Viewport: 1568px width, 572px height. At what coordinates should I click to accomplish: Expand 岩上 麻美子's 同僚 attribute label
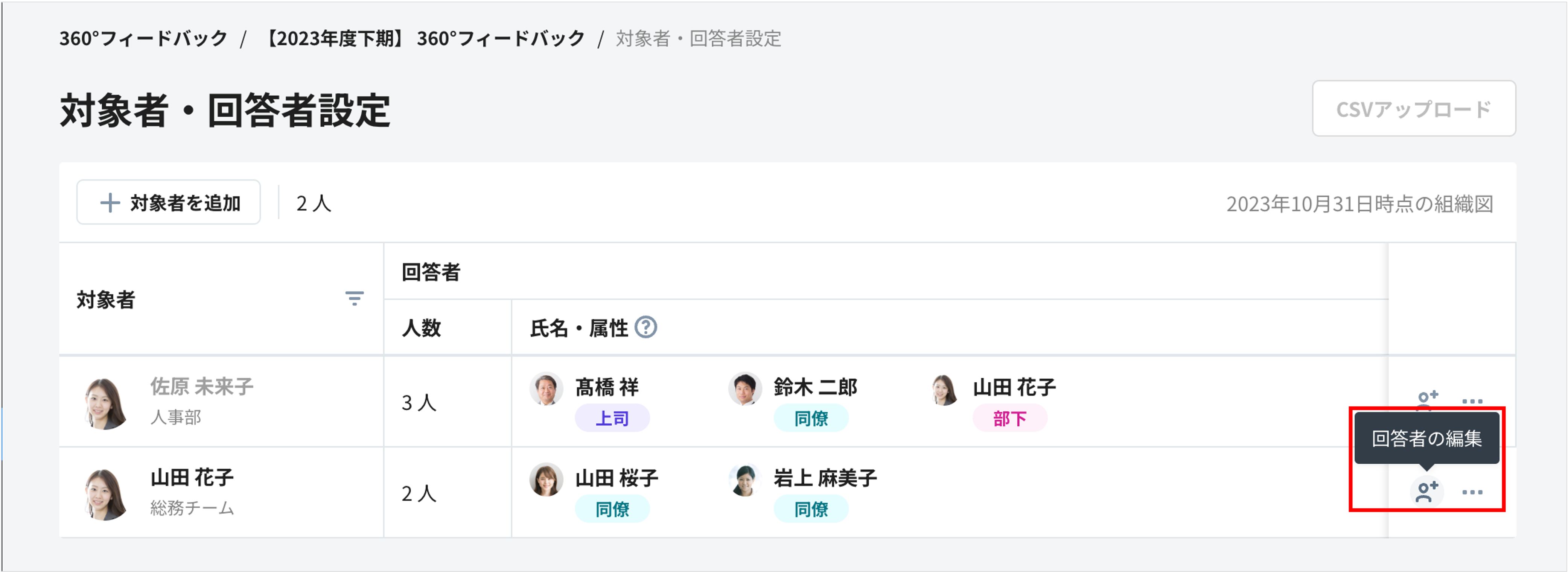pyautogui.click(x=811, y=510)
